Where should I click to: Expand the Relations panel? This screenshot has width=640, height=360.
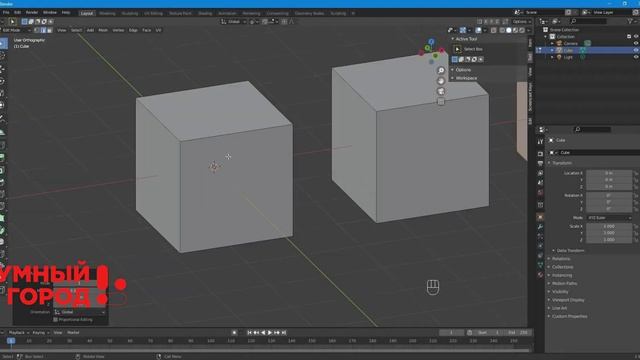point(559,259)
